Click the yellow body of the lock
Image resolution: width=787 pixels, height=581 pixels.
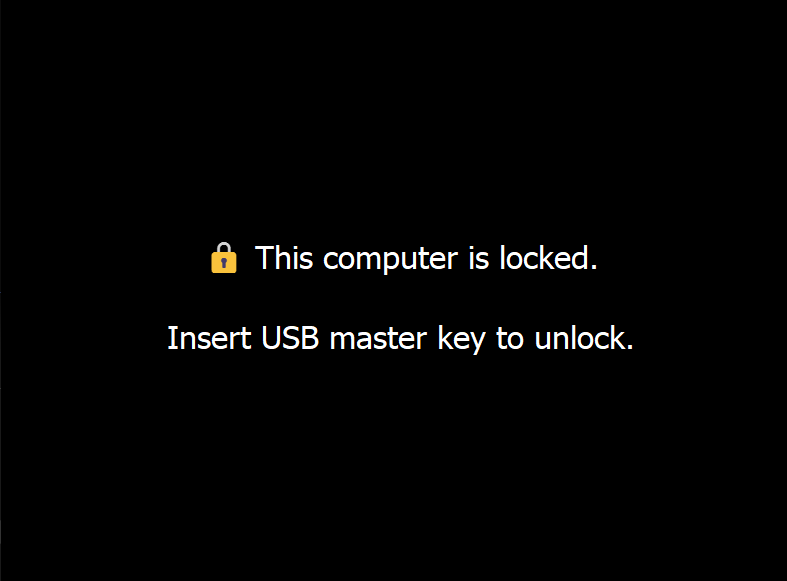tap(224, 262)
